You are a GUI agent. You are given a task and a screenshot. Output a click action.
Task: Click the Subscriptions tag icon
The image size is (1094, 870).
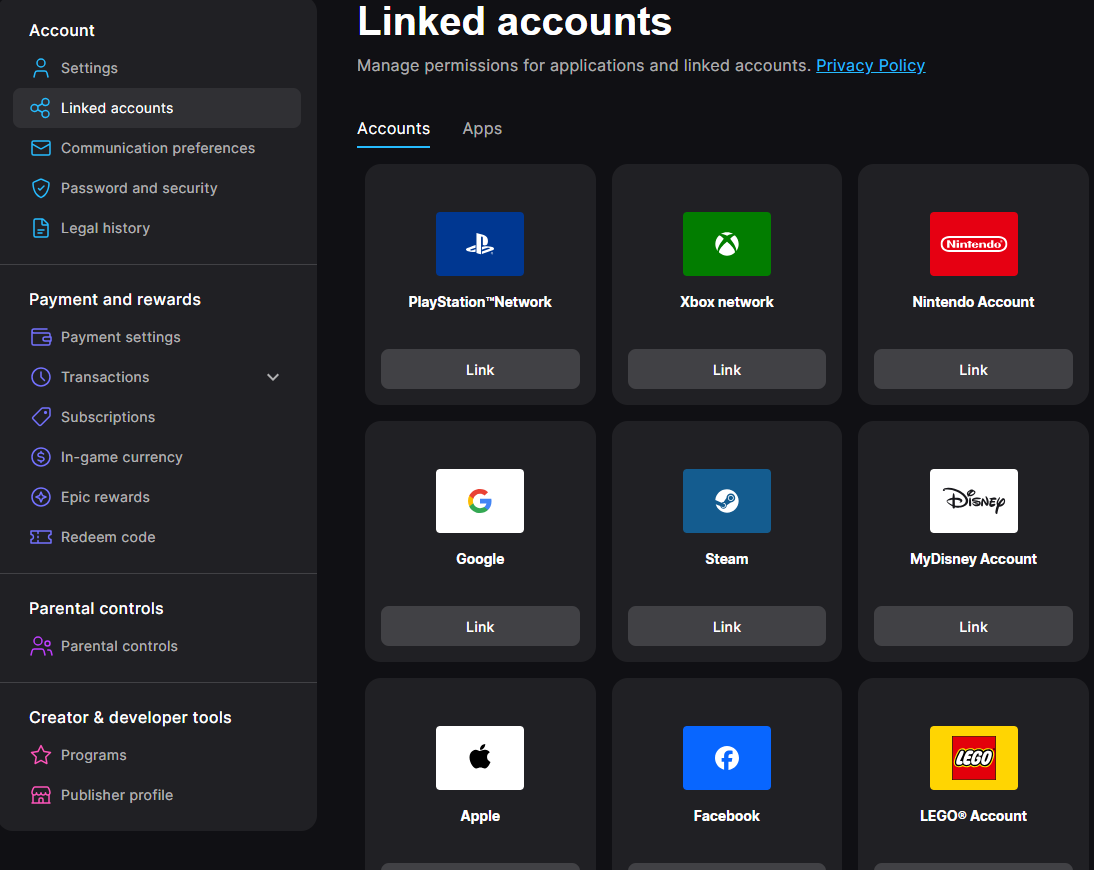coord(40,417)
